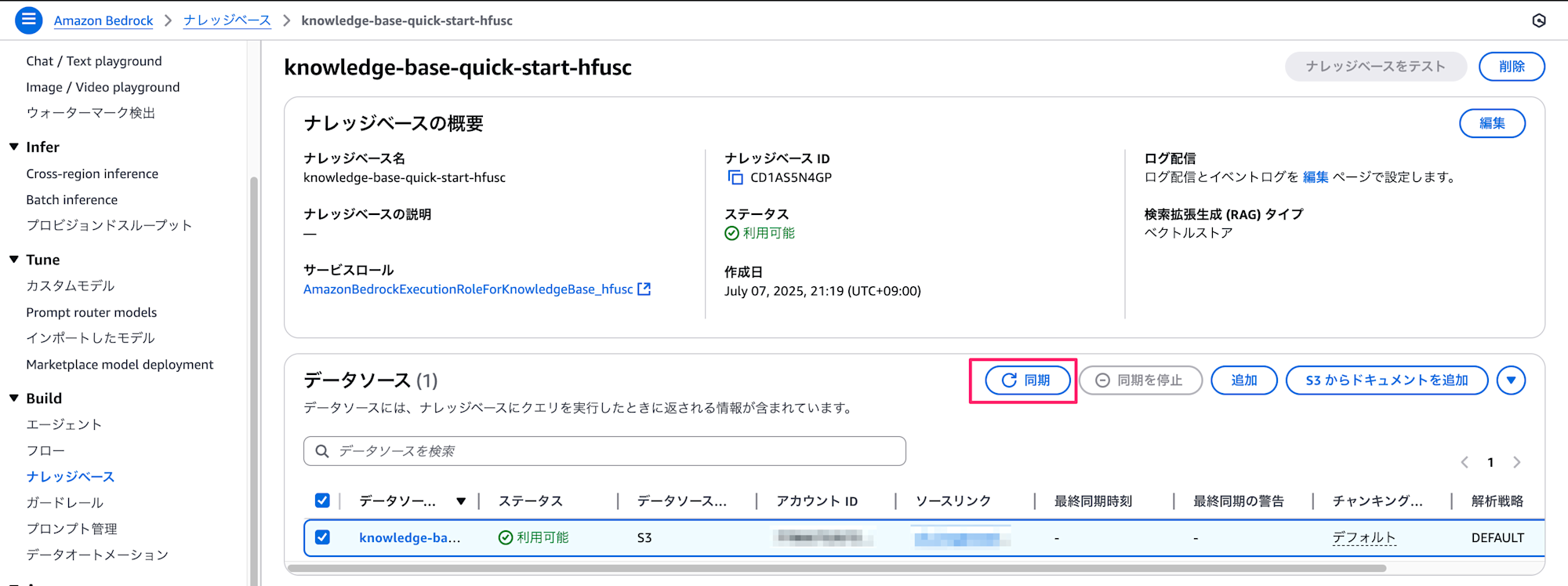Click the デフォルト chunking value
The image size is (1568, 586).
click(x=1364, y=537)
